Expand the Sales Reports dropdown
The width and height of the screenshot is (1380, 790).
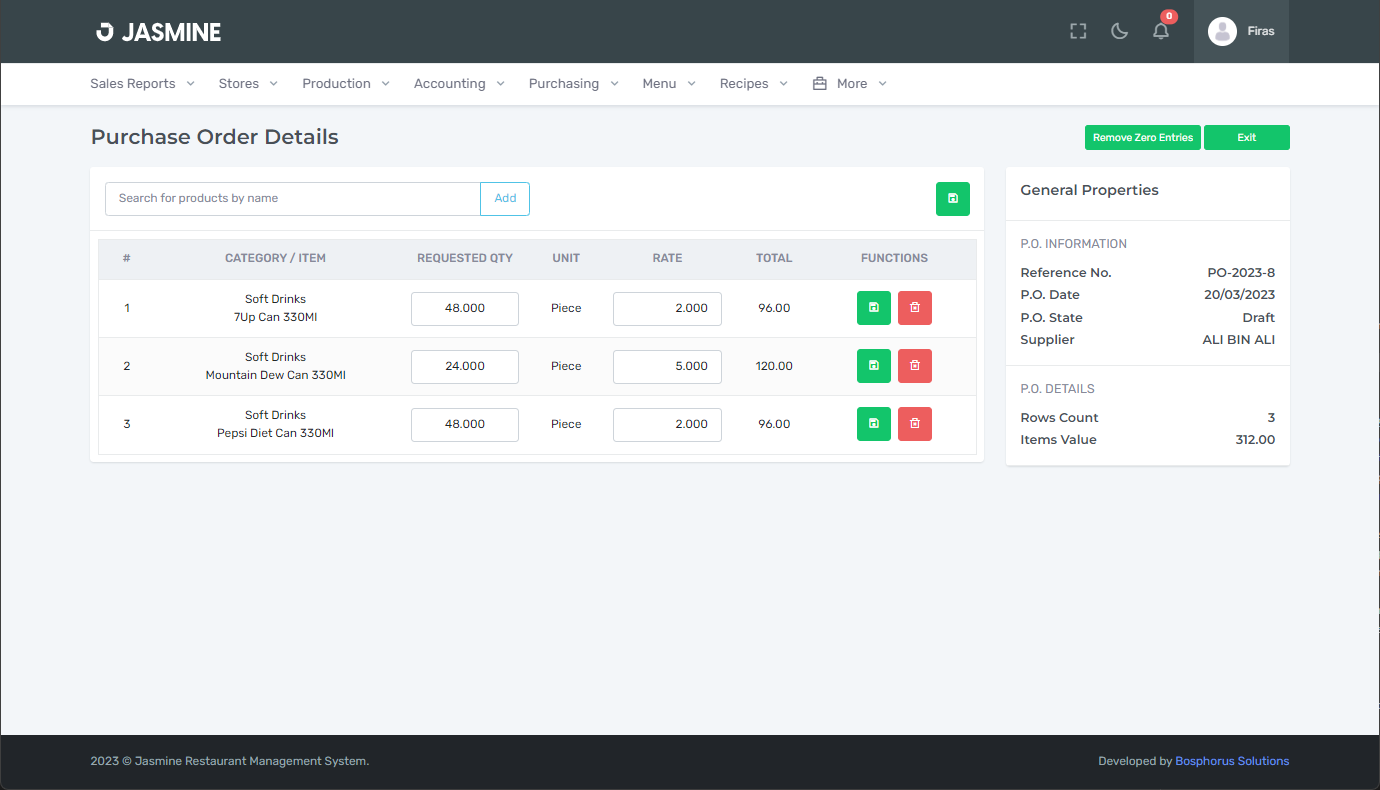142,84
